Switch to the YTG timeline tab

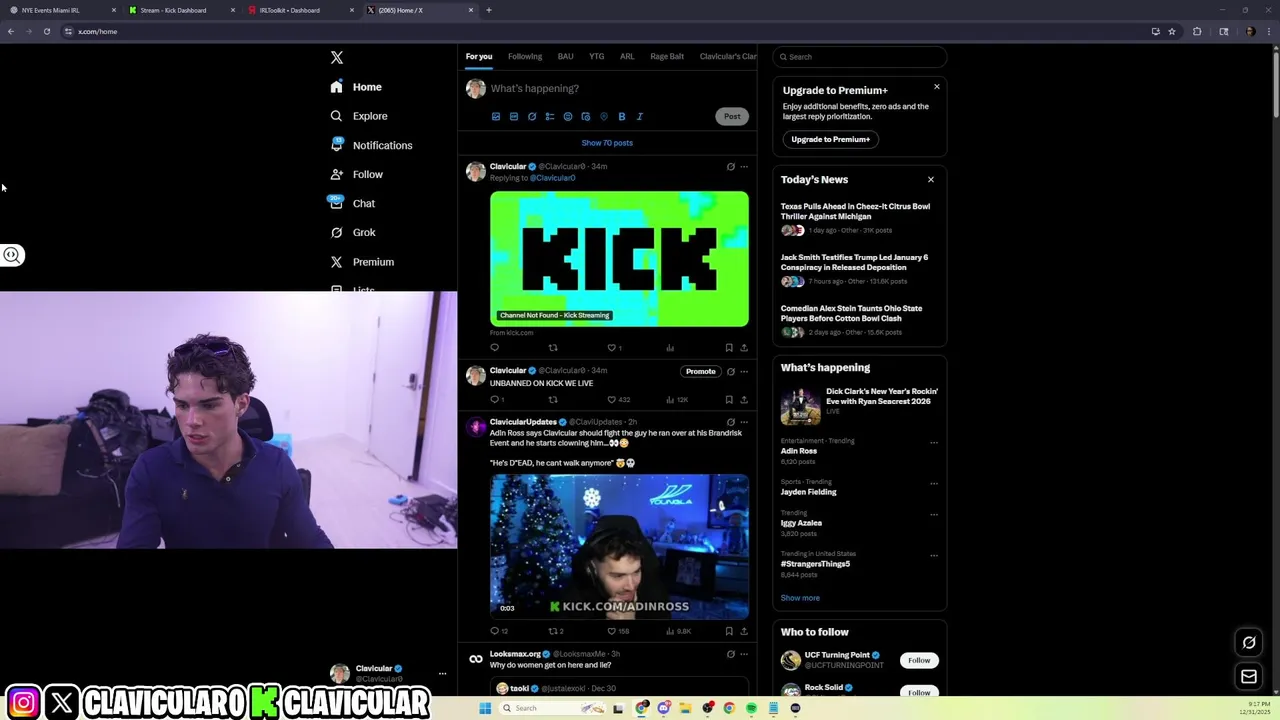pos(596,56)
